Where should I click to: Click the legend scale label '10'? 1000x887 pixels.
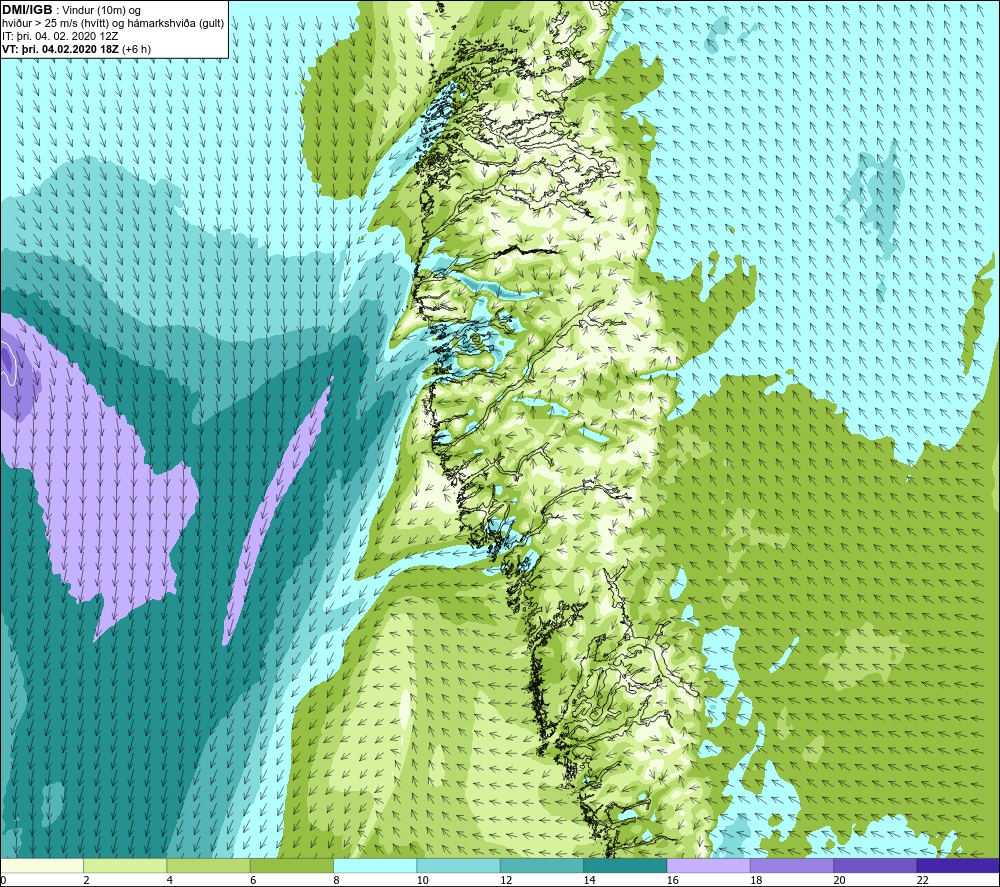coord(423,880)
